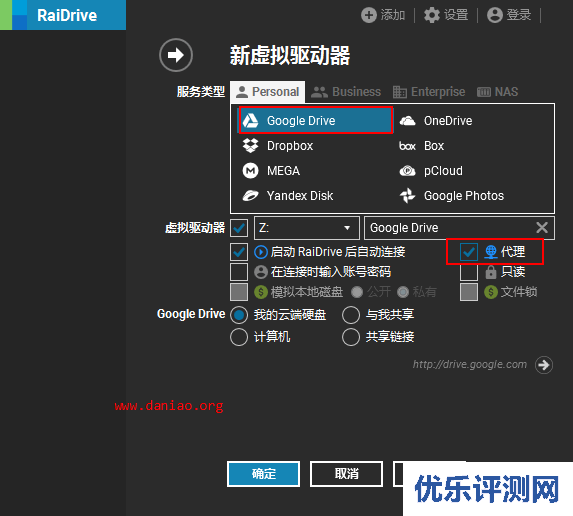Click the RaiDrive logo

[63, 15]
